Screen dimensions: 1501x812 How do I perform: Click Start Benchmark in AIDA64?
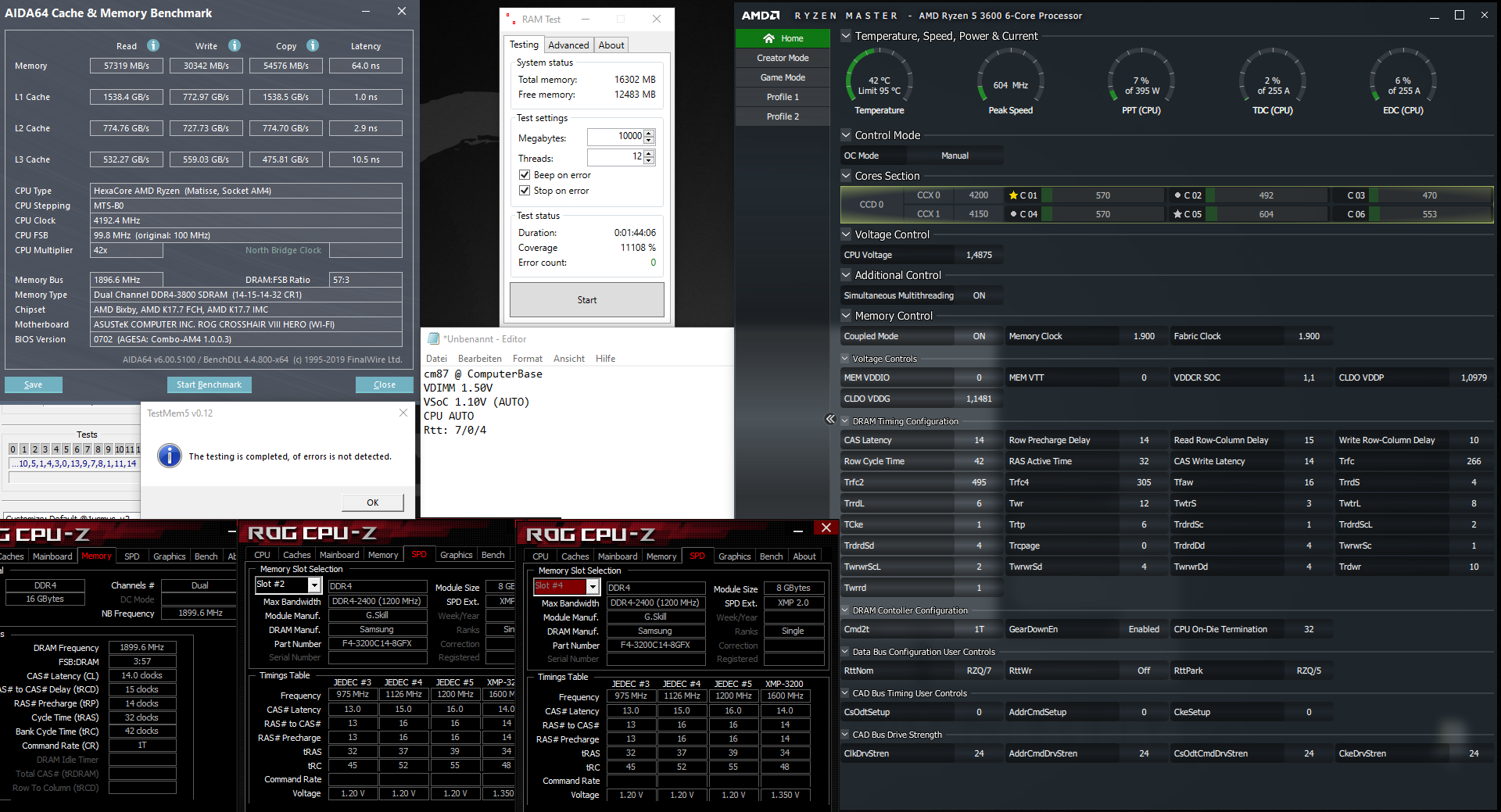point(209,385)
